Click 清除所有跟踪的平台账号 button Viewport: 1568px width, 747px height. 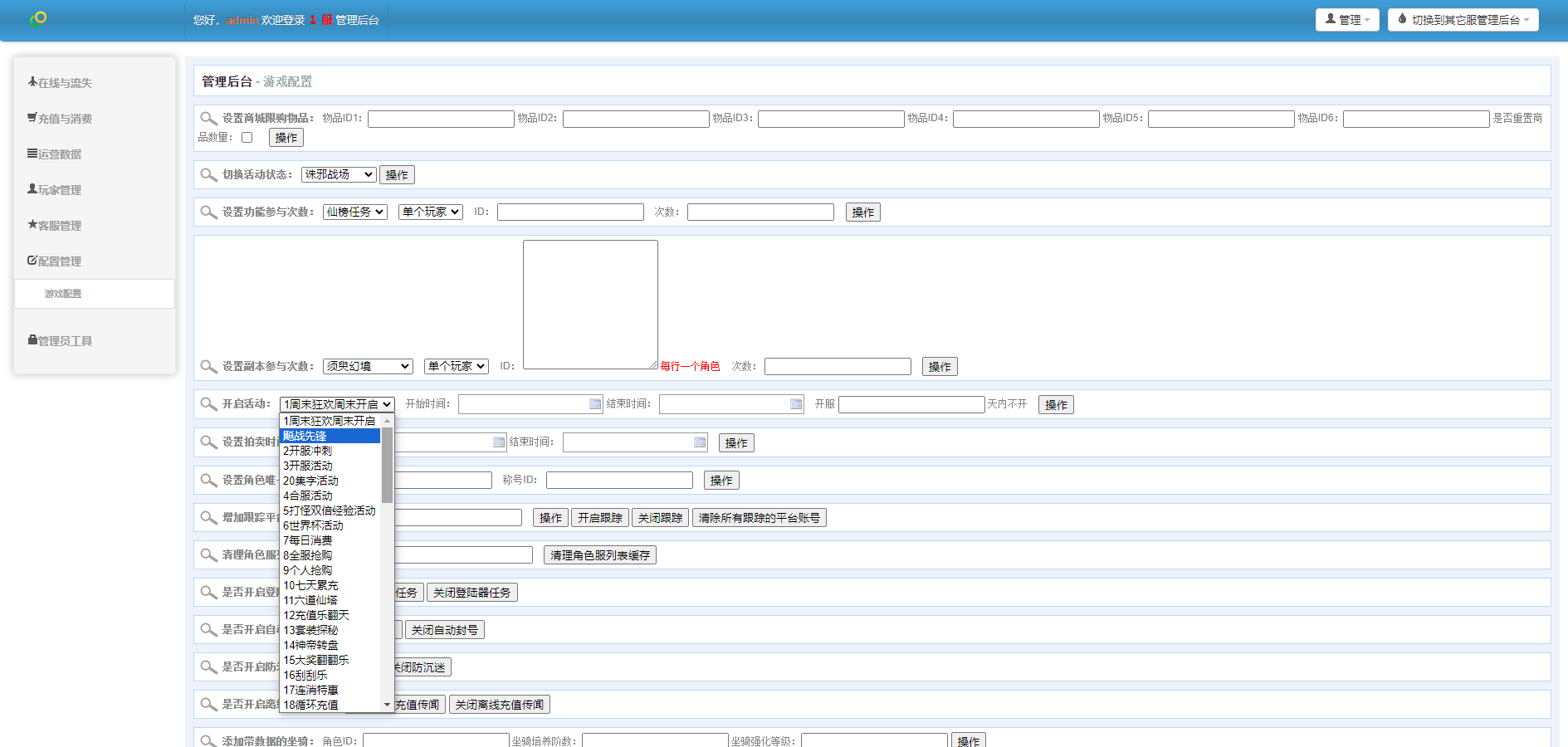pyautogui.click(x=759, y=518)
